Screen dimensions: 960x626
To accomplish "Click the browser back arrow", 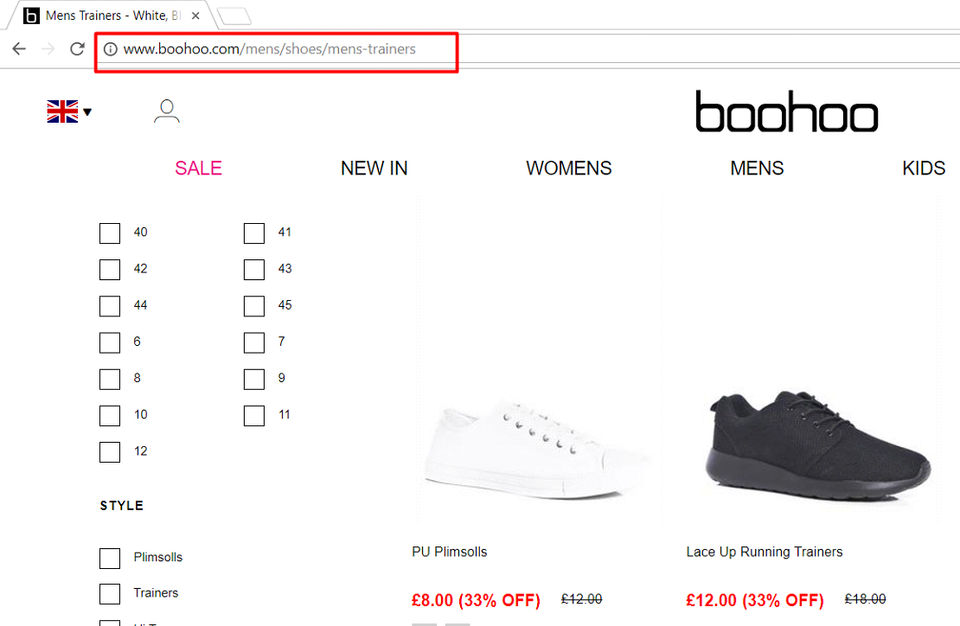I will click(x=19, y=49).
